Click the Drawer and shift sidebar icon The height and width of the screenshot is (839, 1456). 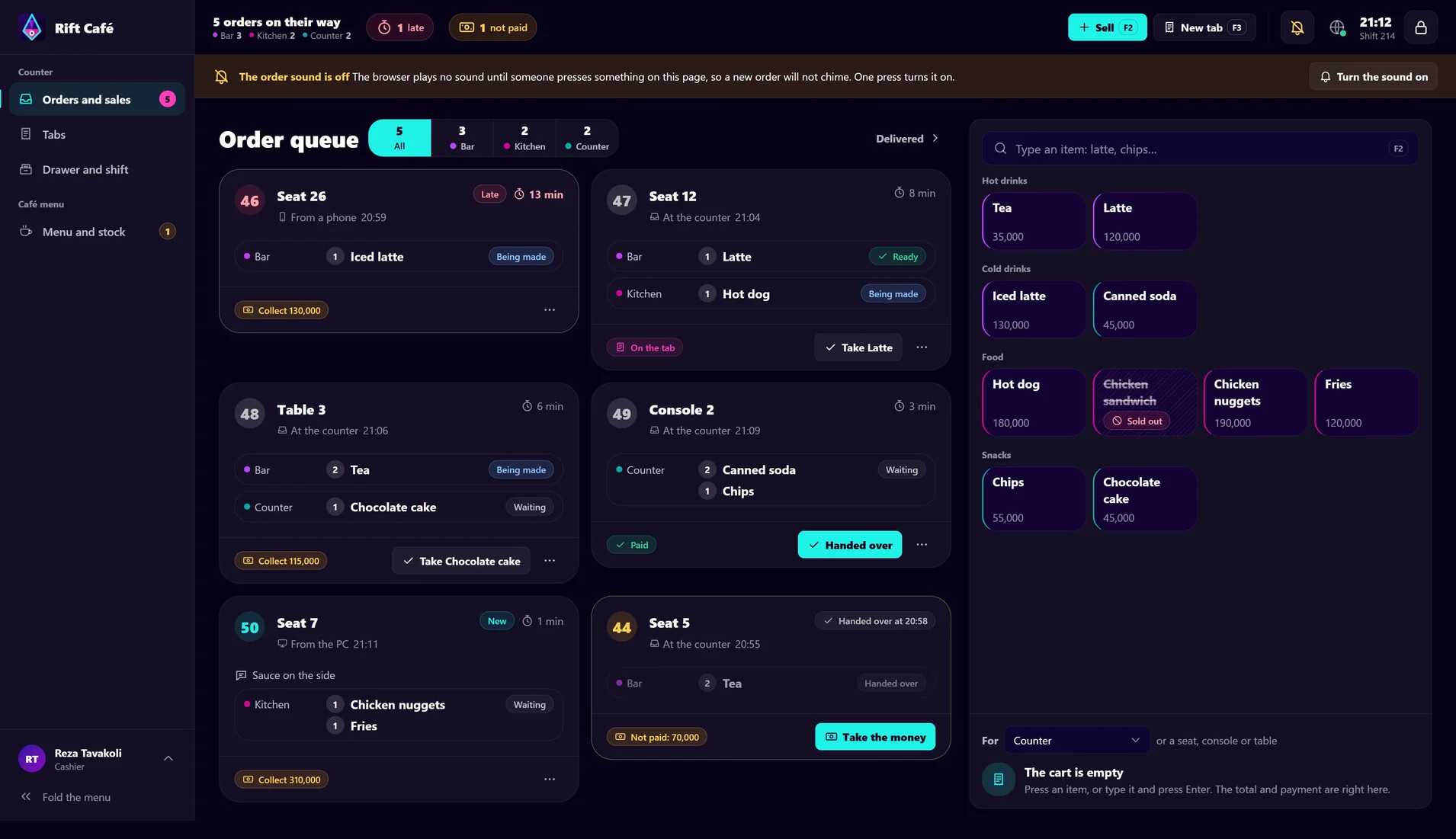point(26,169)
